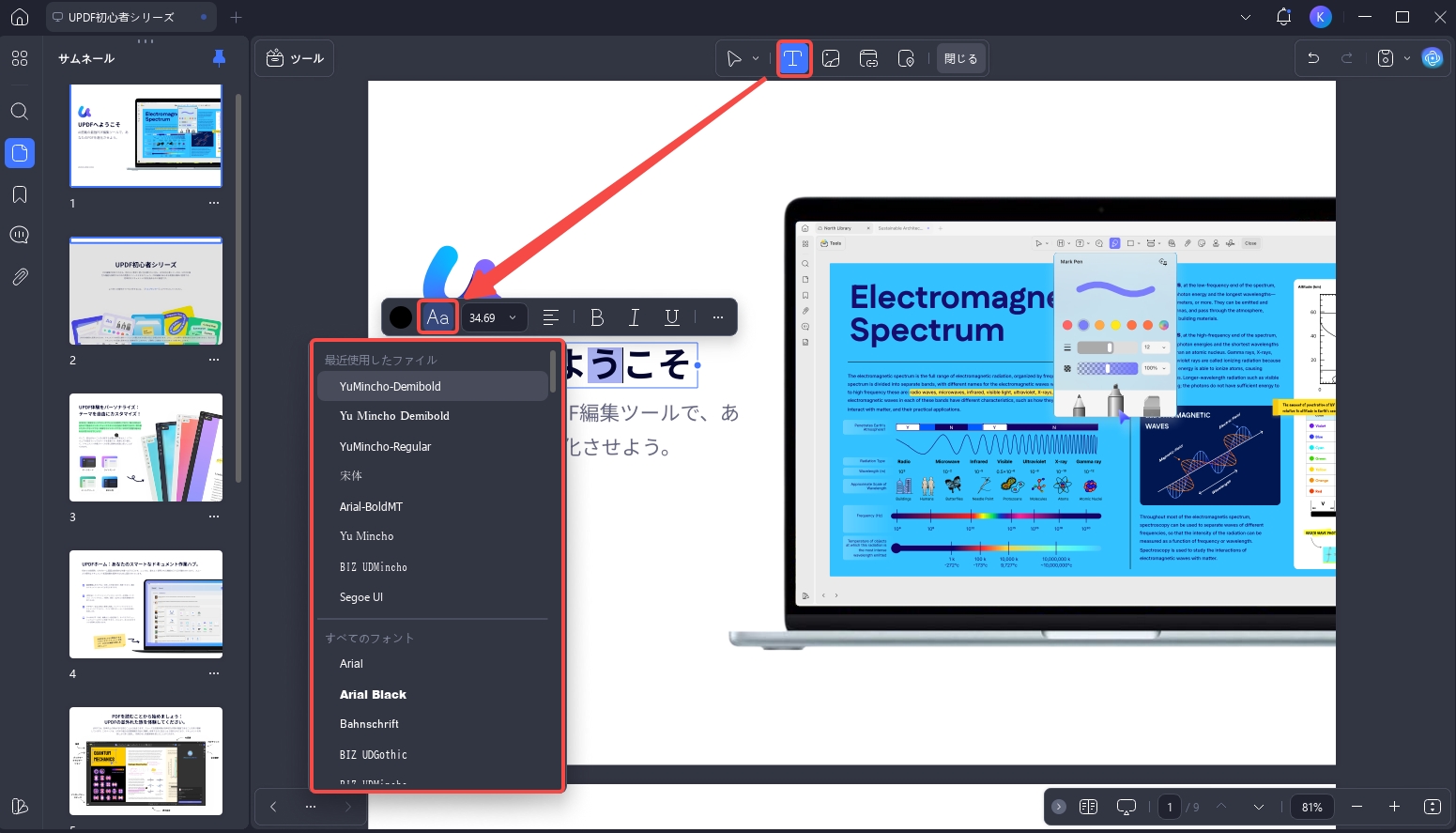Click the save icon in top toolbar
Screen dimensions: 1456x833
point(1385,58)
